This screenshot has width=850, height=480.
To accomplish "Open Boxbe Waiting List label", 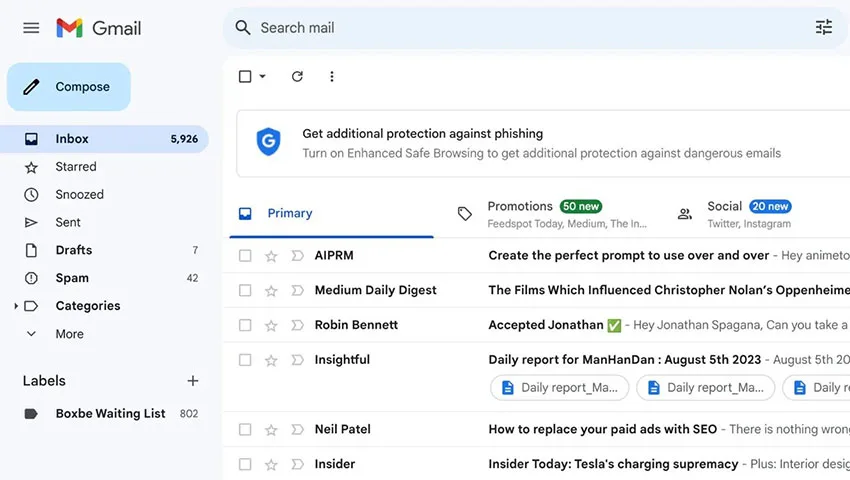I will pyautogui.click(x=111, y=414).
